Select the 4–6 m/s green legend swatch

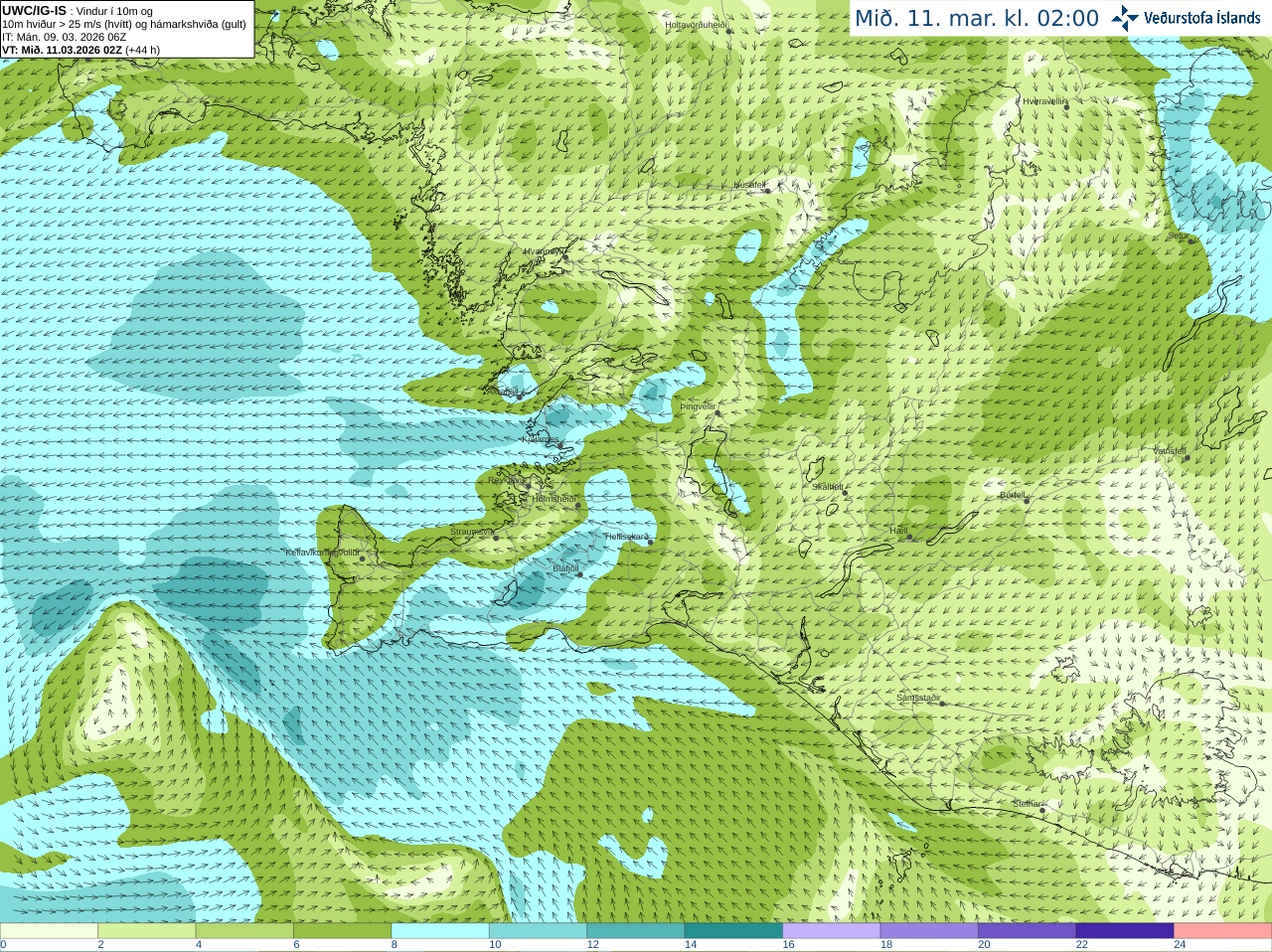tap(244, 931)
